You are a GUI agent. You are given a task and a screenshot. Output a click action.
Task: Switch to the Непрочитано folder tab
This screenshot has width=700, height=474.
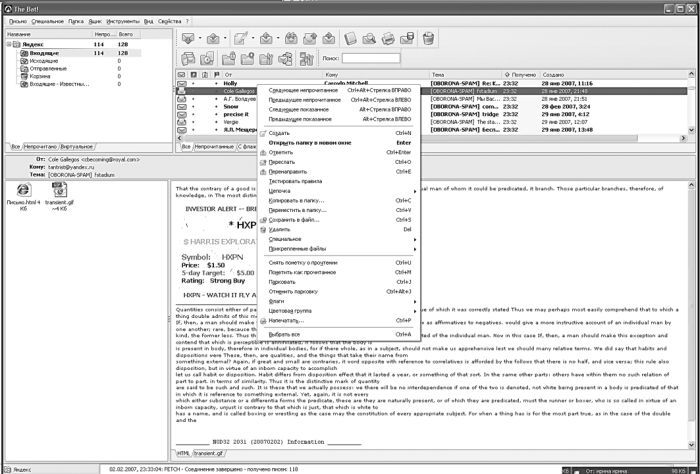[x=40, y=146]
